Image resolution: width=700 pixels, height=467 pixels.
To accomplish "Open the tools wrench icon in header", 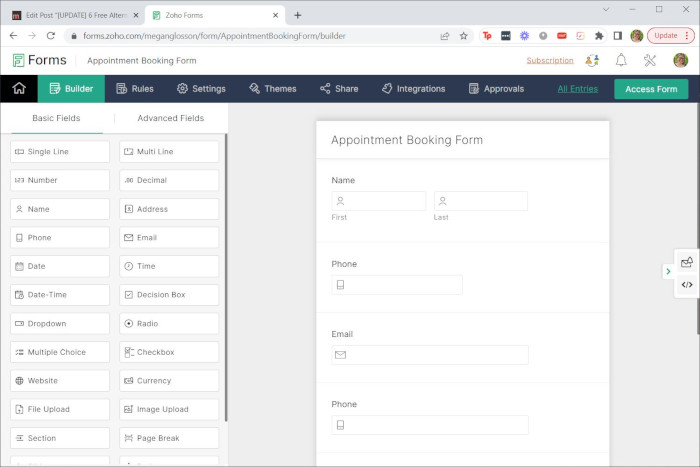I will click(x=650, y=60).
